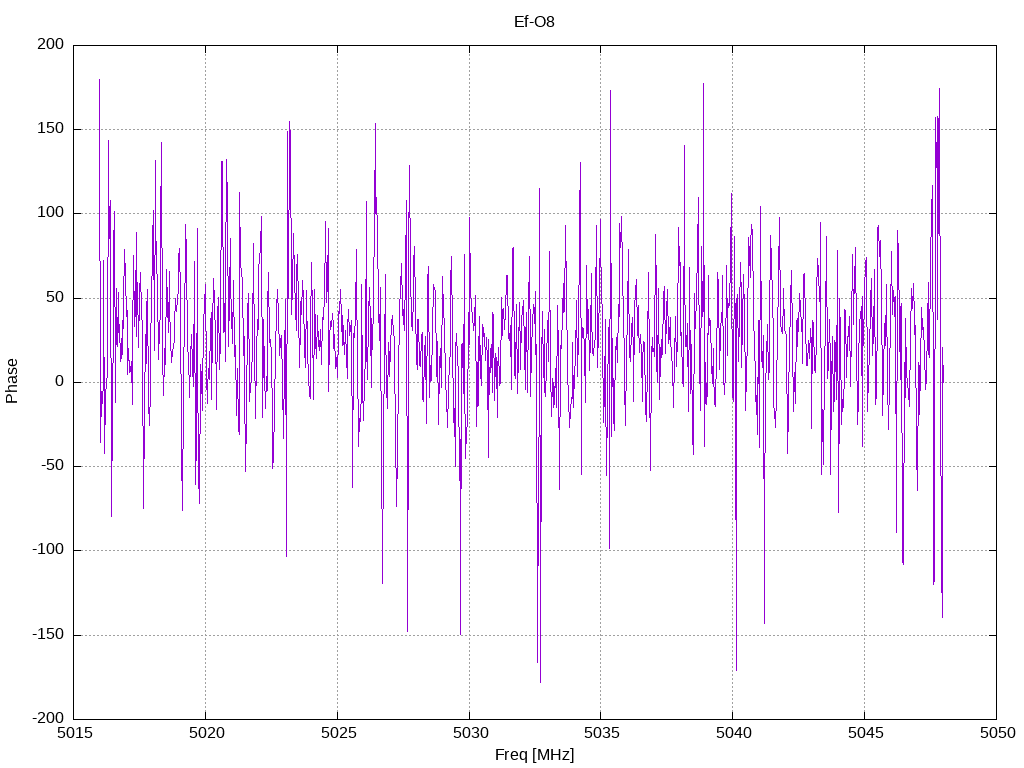Click y-axis tick label 50

[56, 297]
